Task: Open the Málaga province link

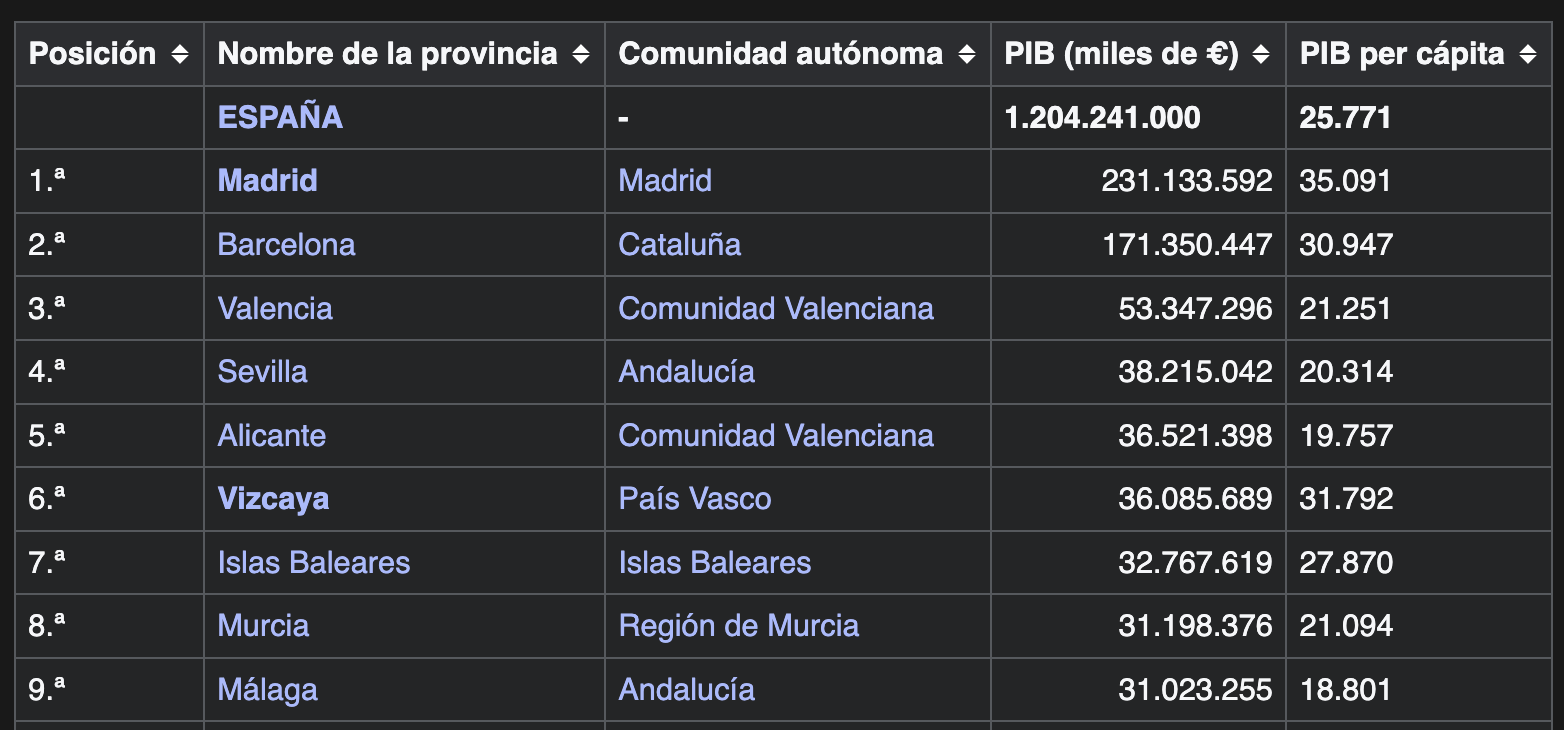Action: 268,689
